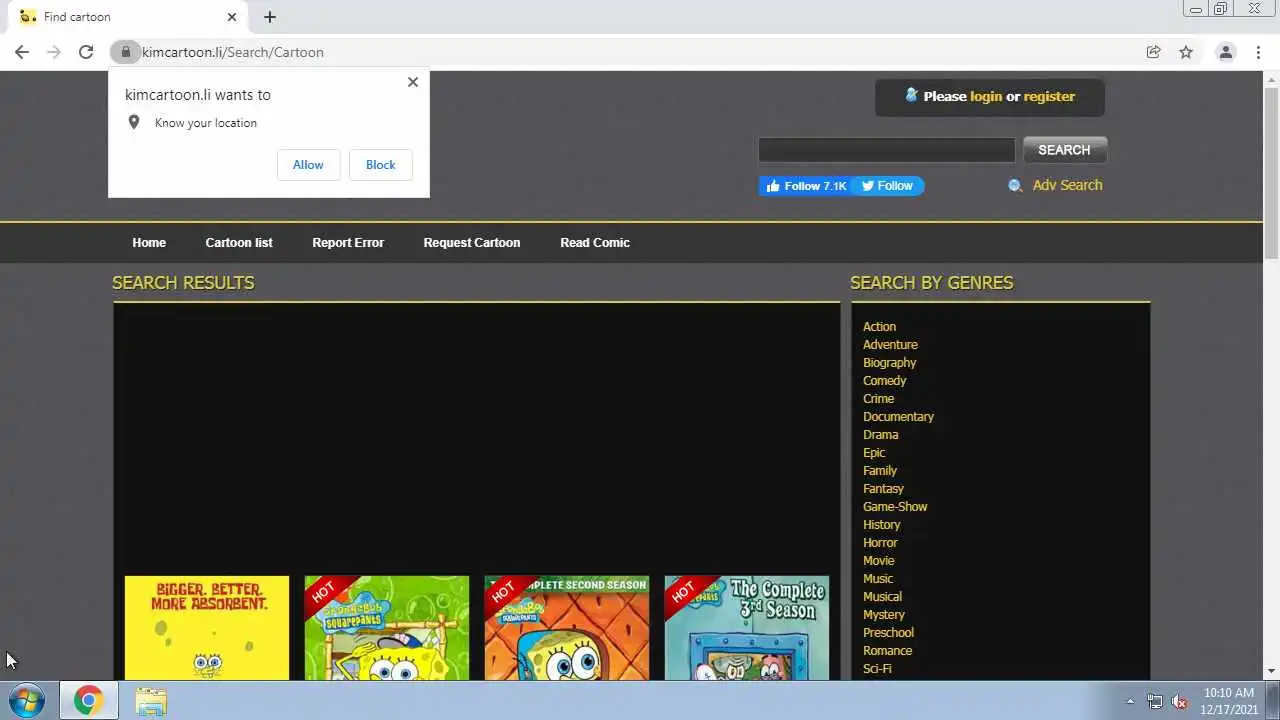Open the Windows Start button
The height and width of the screenshot is (720, 1280).
point(27,701)
